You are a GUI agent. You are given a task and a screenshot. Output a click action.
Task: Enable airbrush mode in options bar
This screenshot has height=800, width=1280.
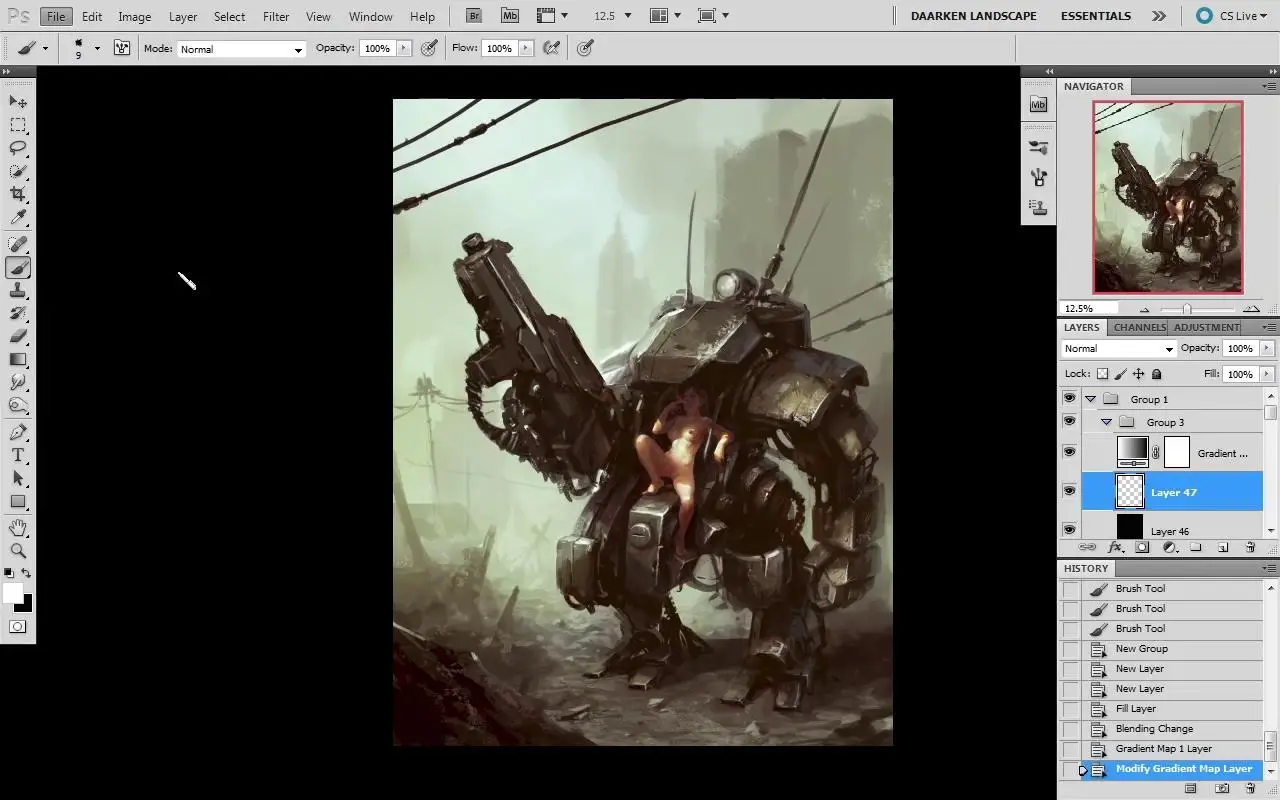[x=551, y=48]
